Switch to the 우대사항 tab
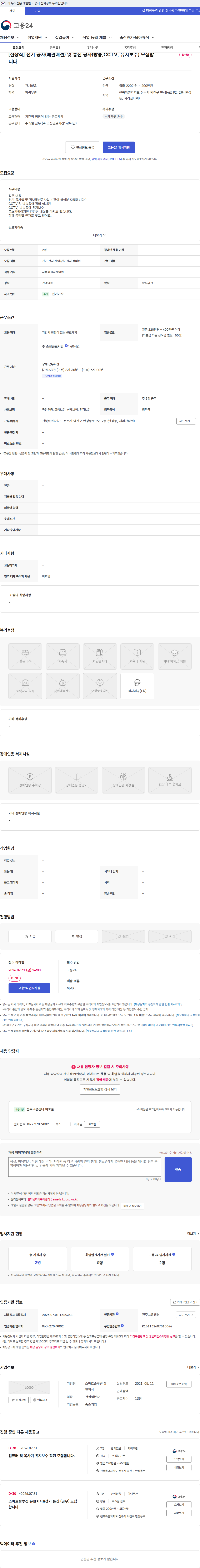 click(92, 48)
